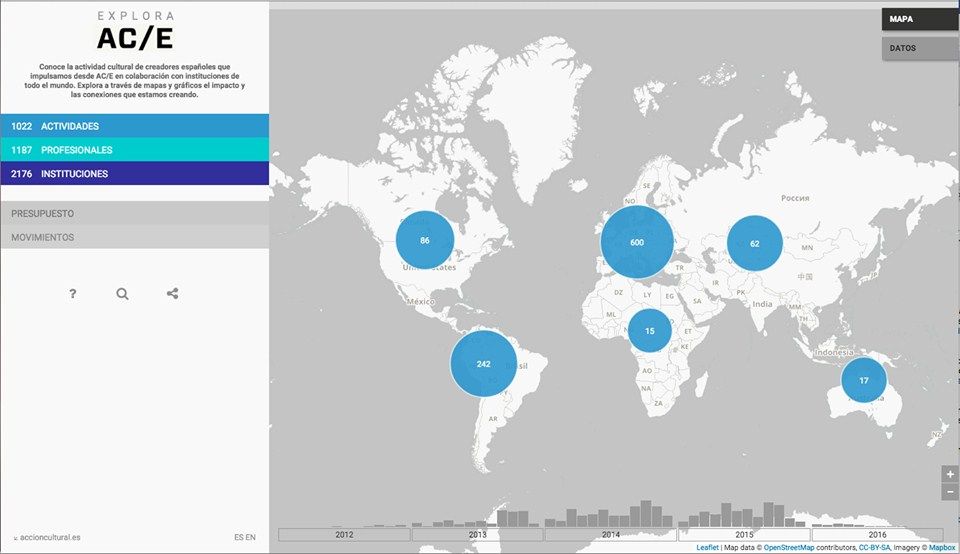Open the 62 cluster over Asia

coord(754,243)
